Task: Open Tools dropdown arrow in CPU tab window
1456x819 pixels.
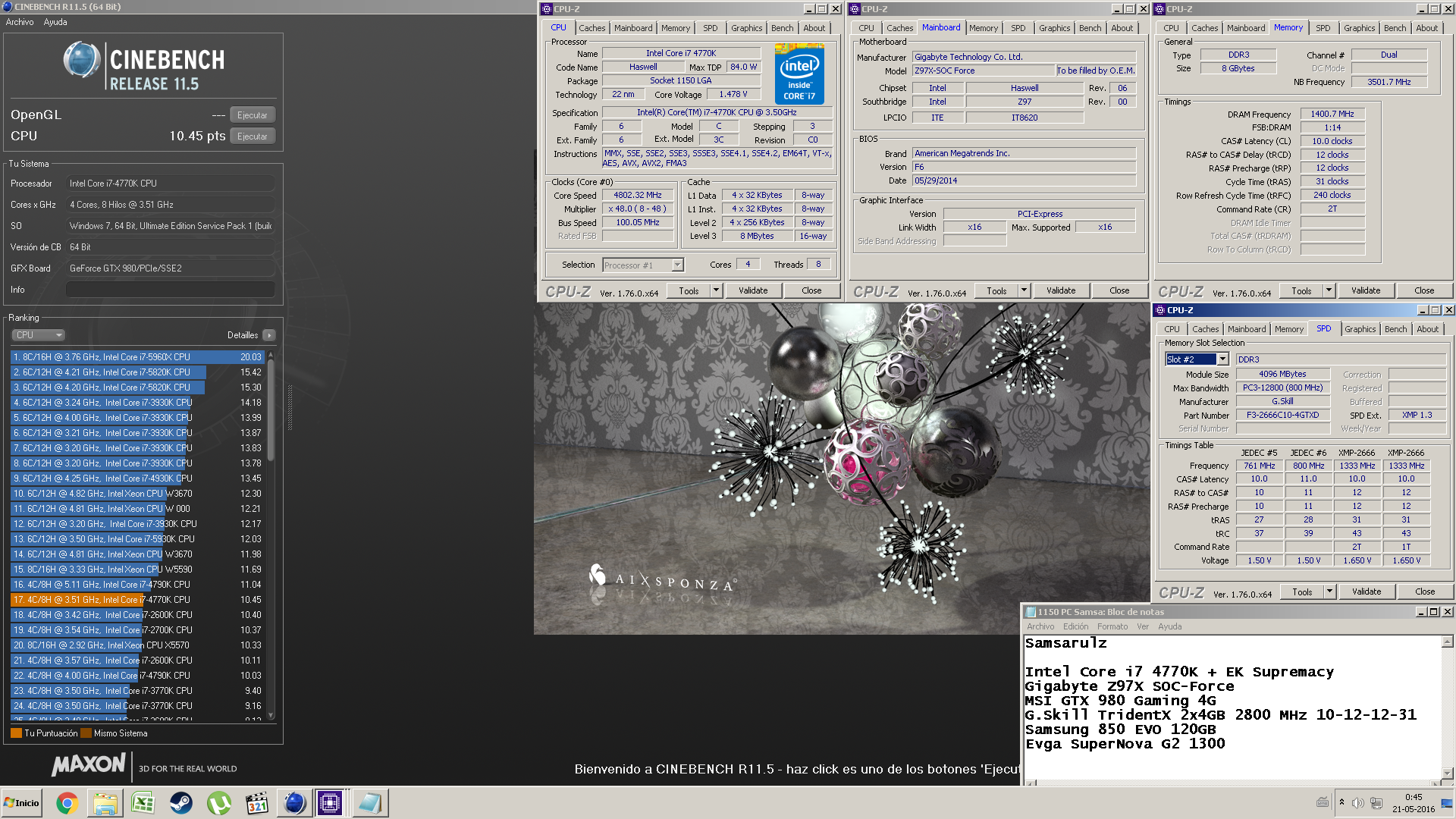Action: [716, 290]
